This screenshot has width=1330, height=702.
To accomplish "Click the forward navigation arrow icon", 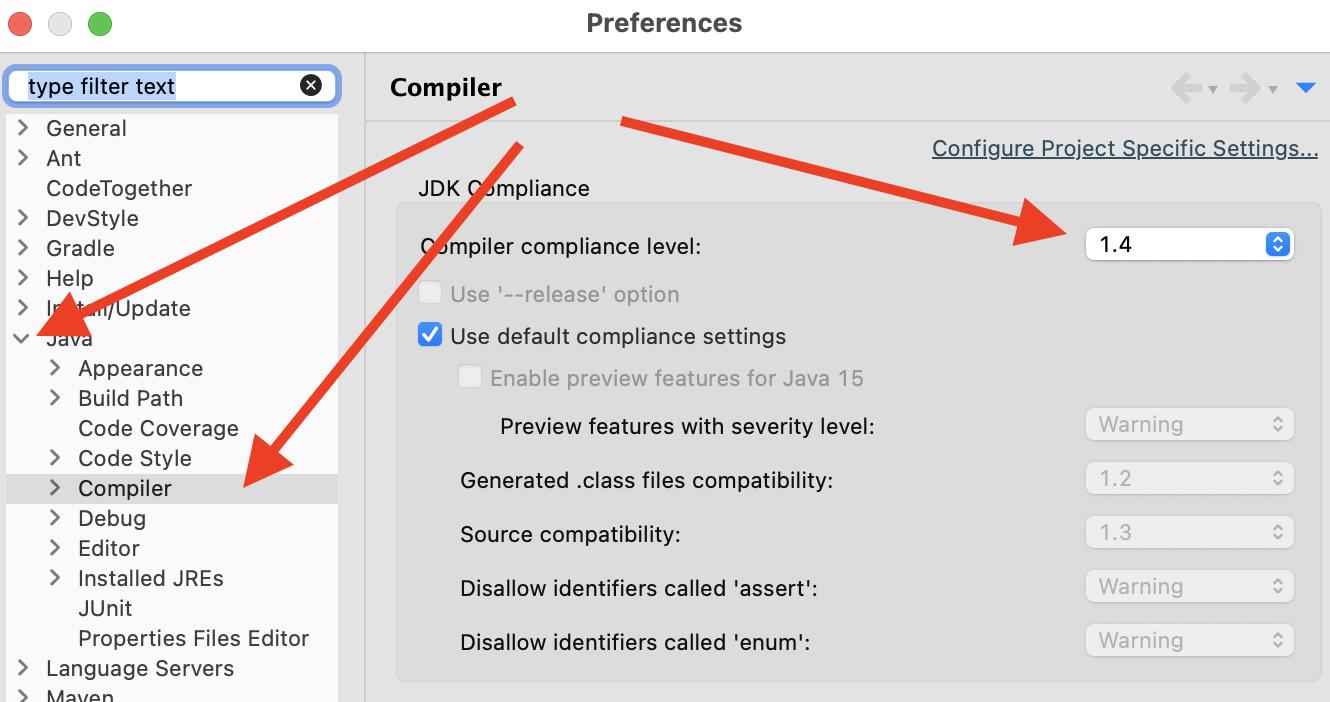I will coord(1246,89).
